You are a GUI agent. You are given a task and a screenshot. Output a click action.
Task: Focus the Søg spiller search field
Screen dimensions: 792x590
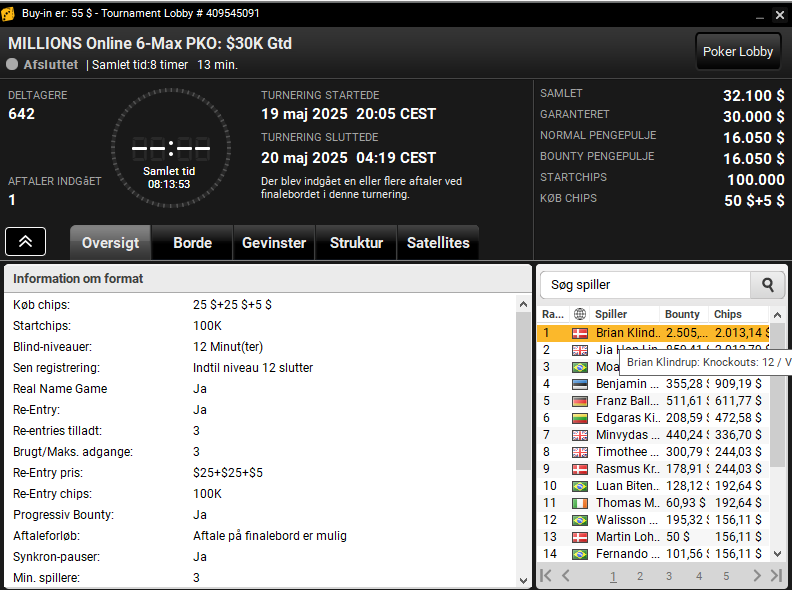(x=646, y=285)
